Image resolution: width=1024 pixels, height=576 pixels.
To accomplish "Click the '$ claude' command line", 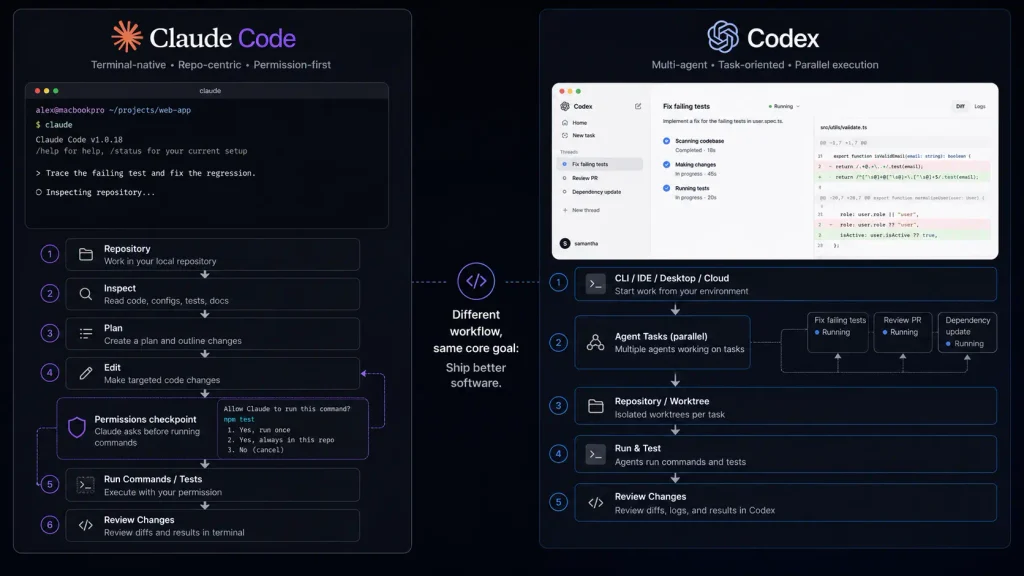I will click(x=54, y=125).
